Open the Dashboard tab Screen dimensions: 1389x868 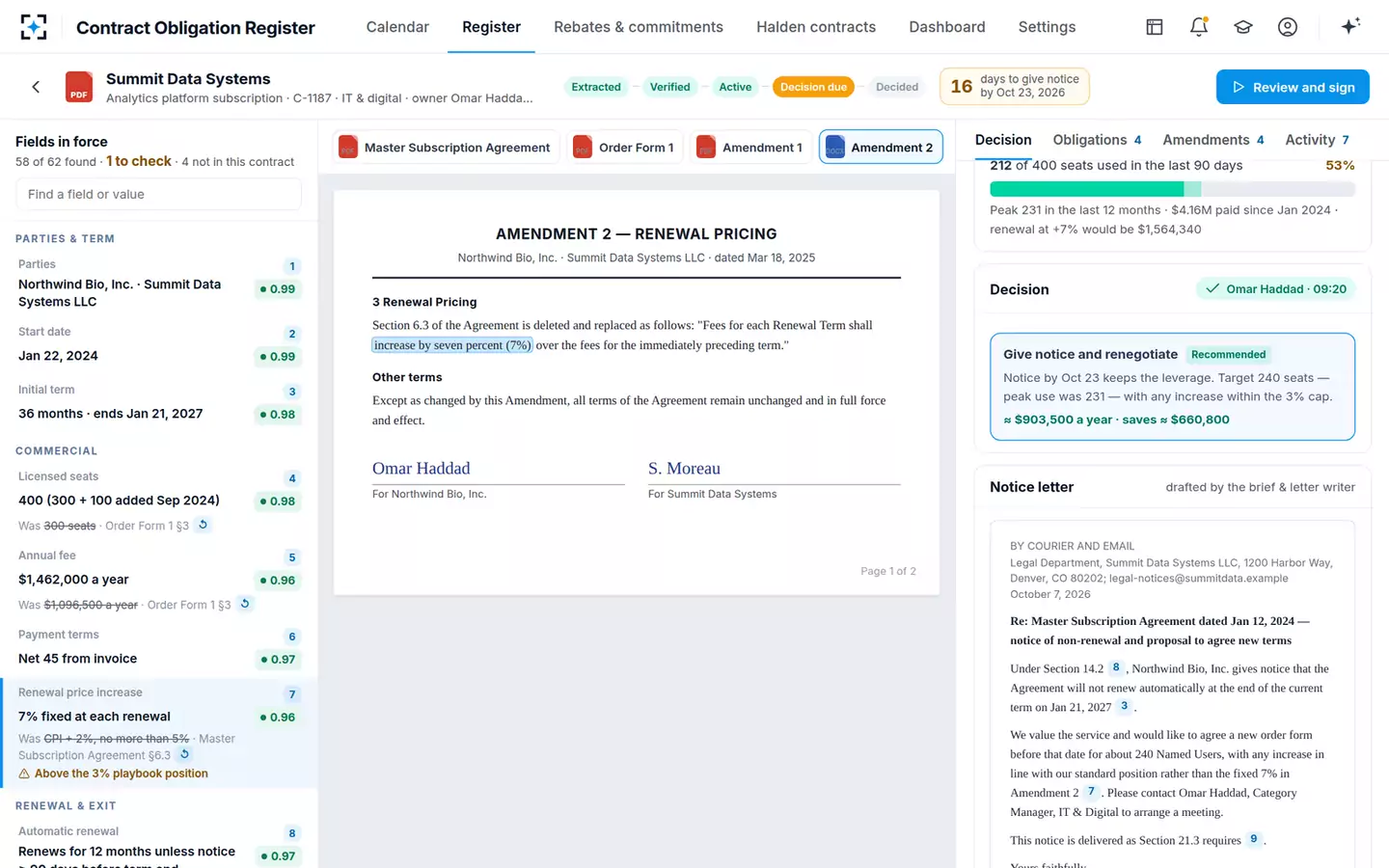pyautogui.click(x=947, y=27)
